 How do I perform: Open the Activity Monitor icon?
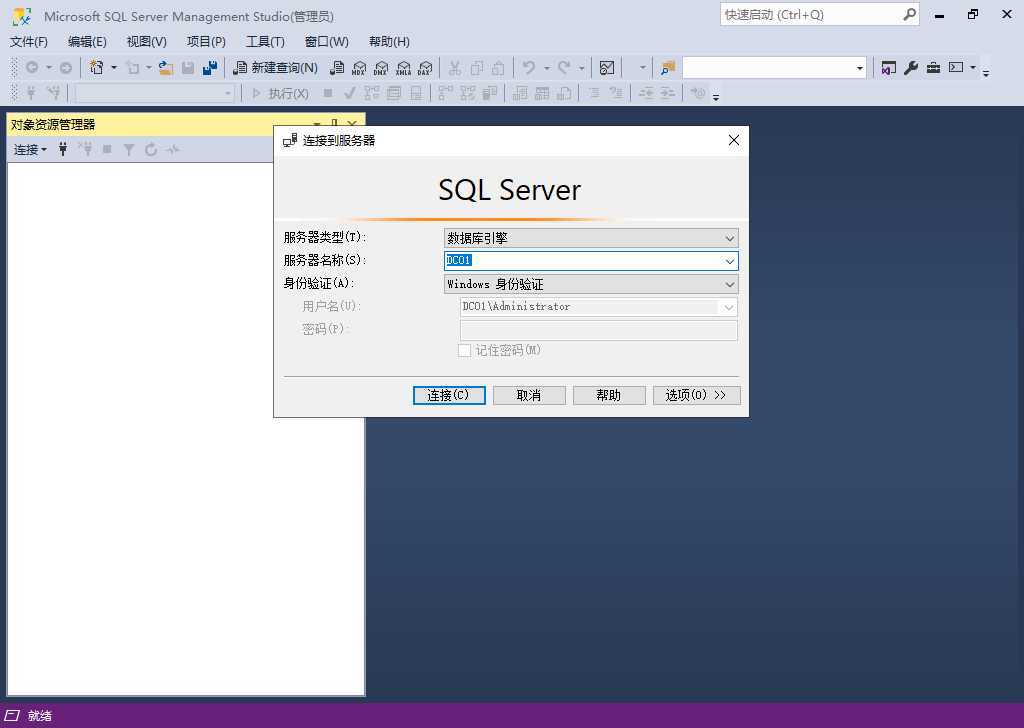[607, 67]
